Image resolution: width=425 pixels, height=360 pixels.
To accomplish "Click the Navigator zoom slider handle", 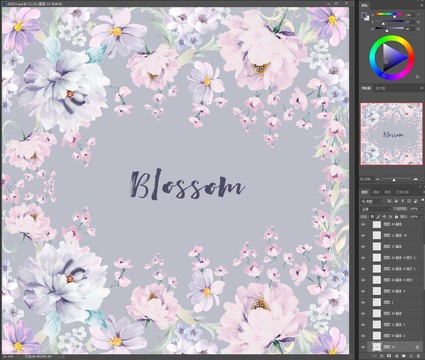I will point(394,180).
